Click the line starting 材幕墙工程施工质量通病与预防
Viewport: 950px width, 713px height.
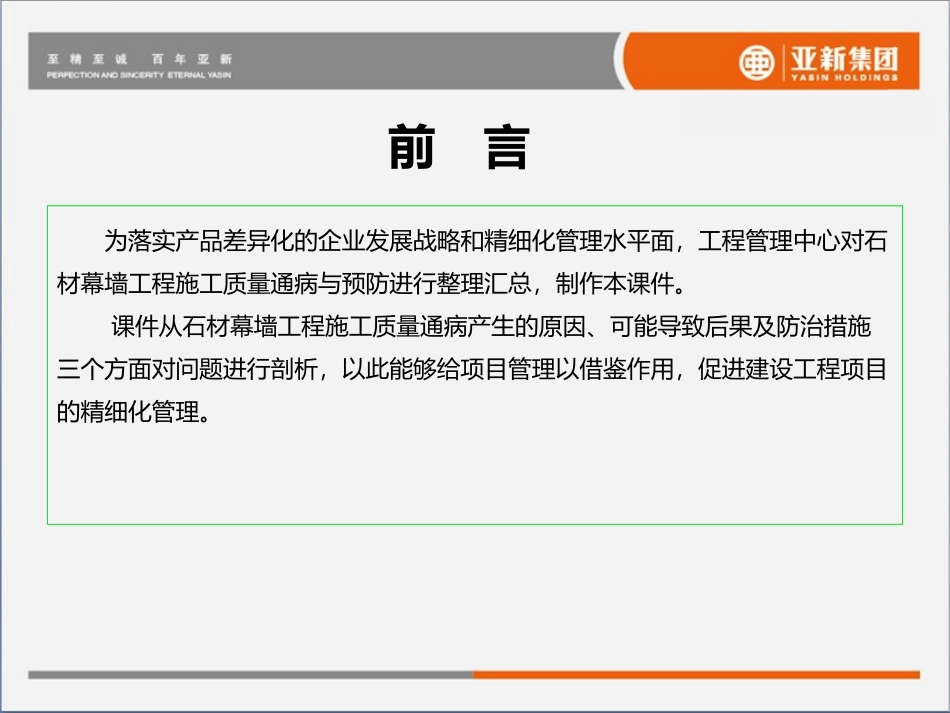pos(371,284)
